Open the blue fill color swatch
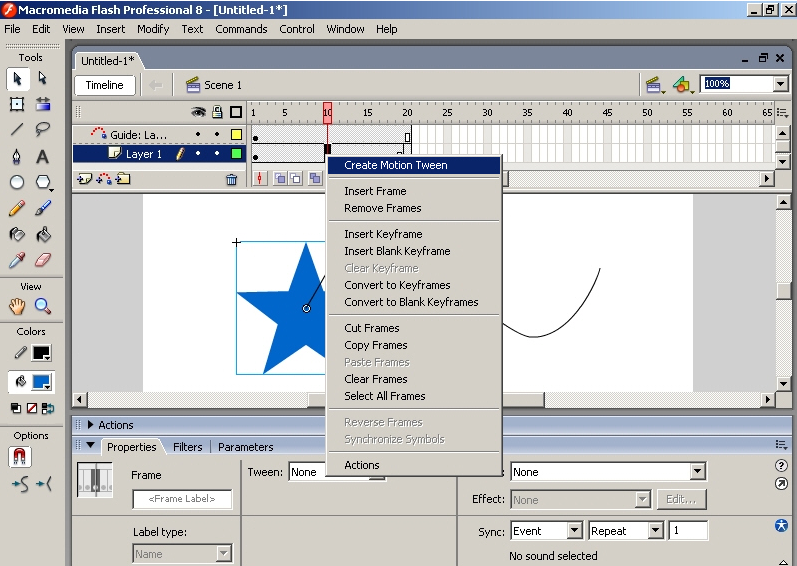This screenshot has width=797, height=566. click(41, 382)
